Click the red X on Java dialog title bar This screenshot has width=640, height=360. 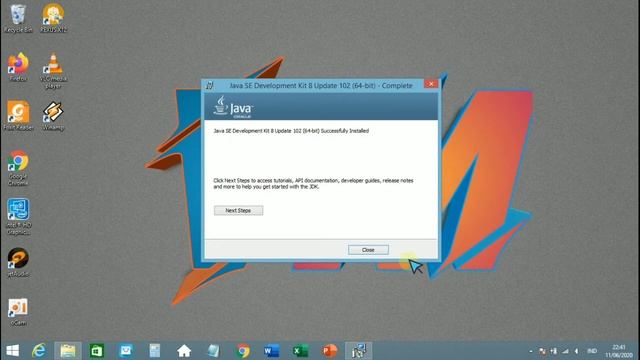(431, 84)
